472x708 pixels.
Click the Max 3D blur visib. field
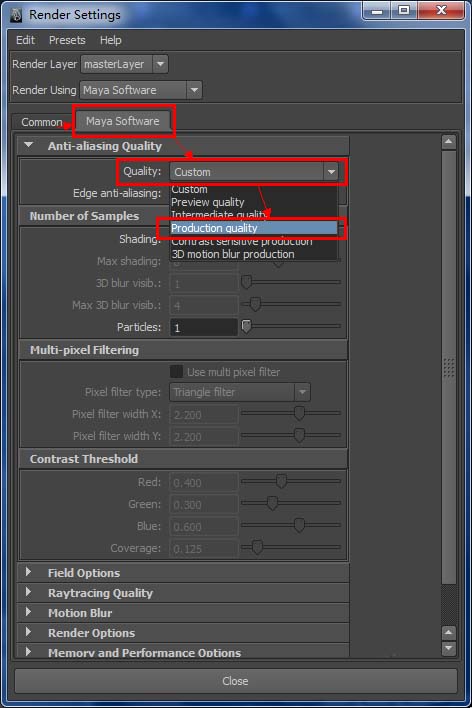point(204,305)
